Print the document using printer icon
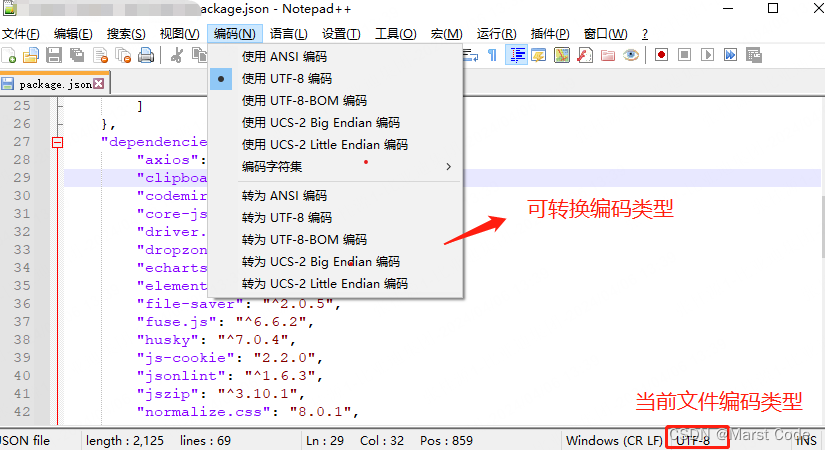This screenshot has width=825, height=450. 146,55
